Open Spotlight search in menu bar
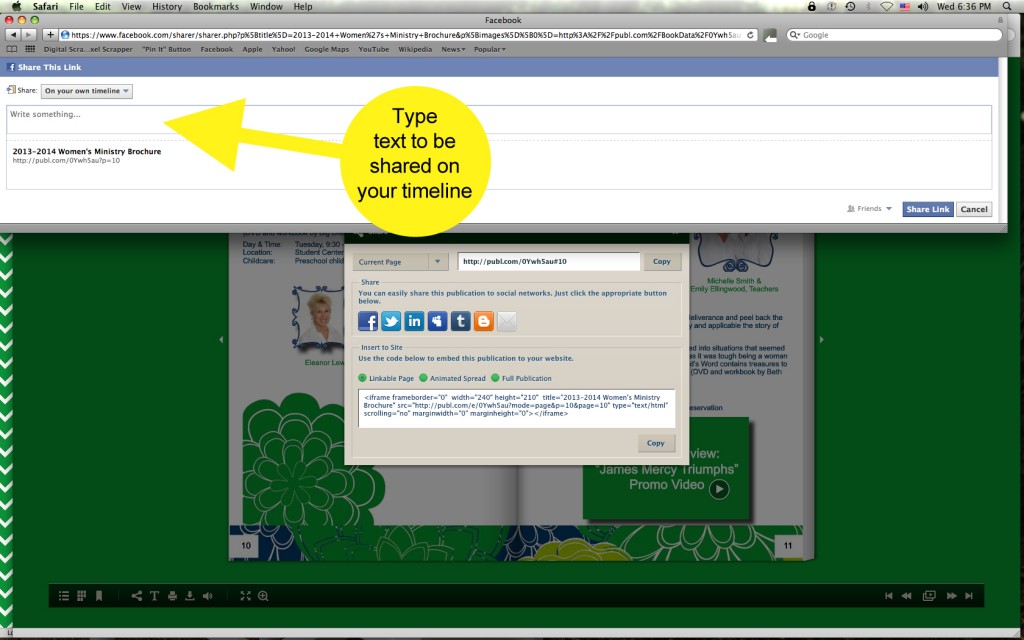 coord(1008,7)
